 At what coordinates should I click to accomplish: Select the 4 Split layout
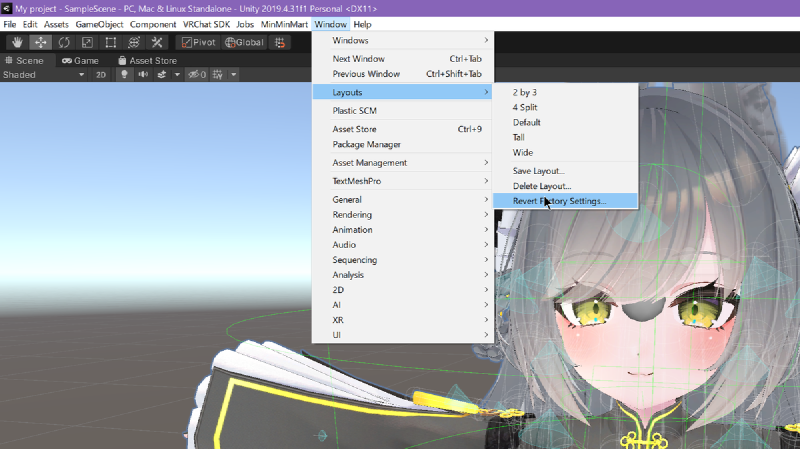565,107
